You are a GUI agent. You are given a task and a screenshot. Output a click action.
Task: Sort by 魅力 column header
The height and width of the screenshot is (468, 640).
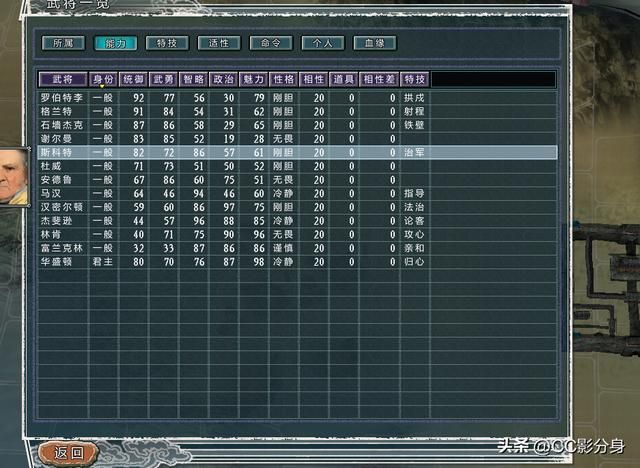point(253,79)
